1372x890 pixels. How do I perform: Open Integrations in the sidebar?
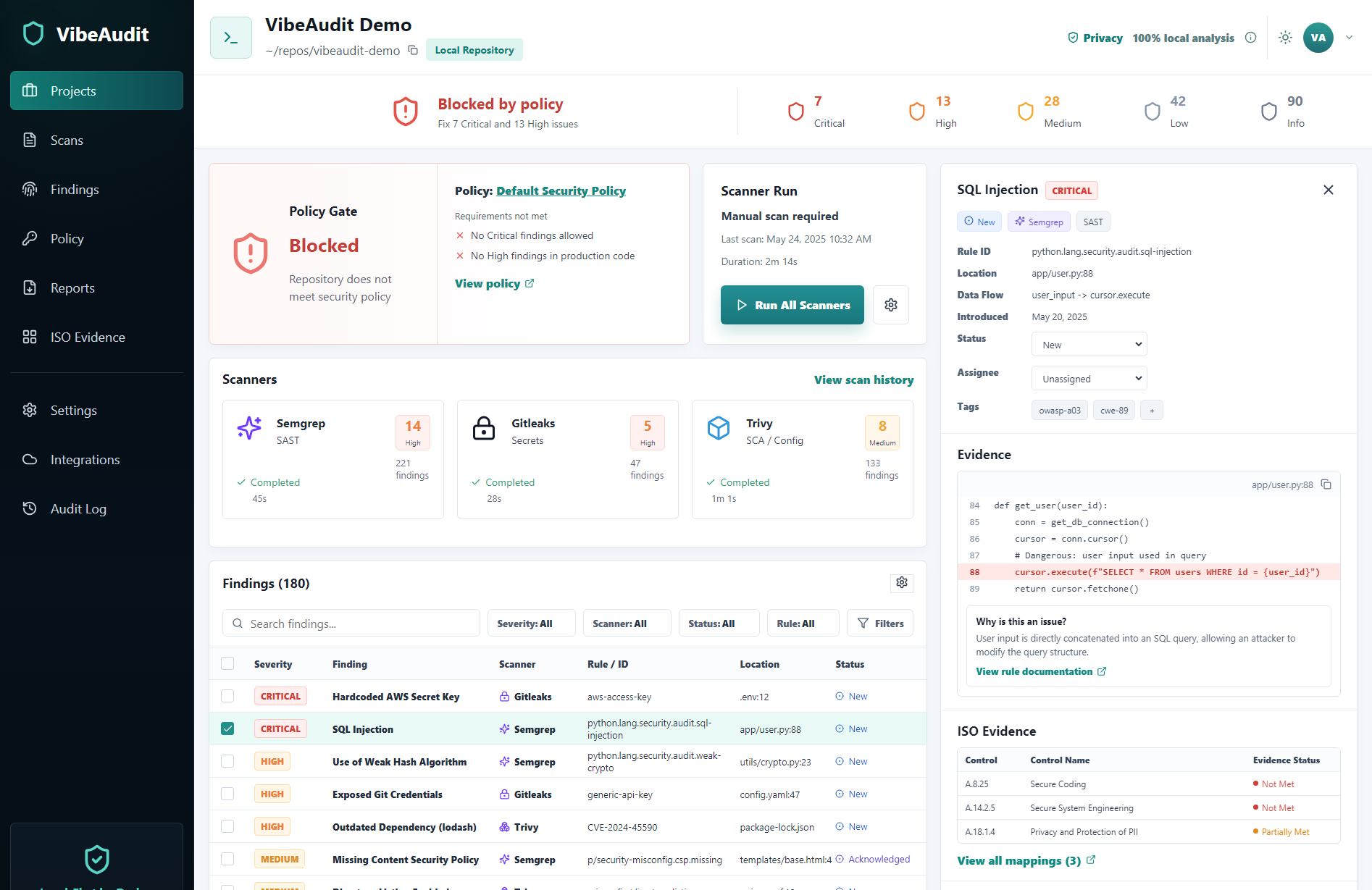96,459
